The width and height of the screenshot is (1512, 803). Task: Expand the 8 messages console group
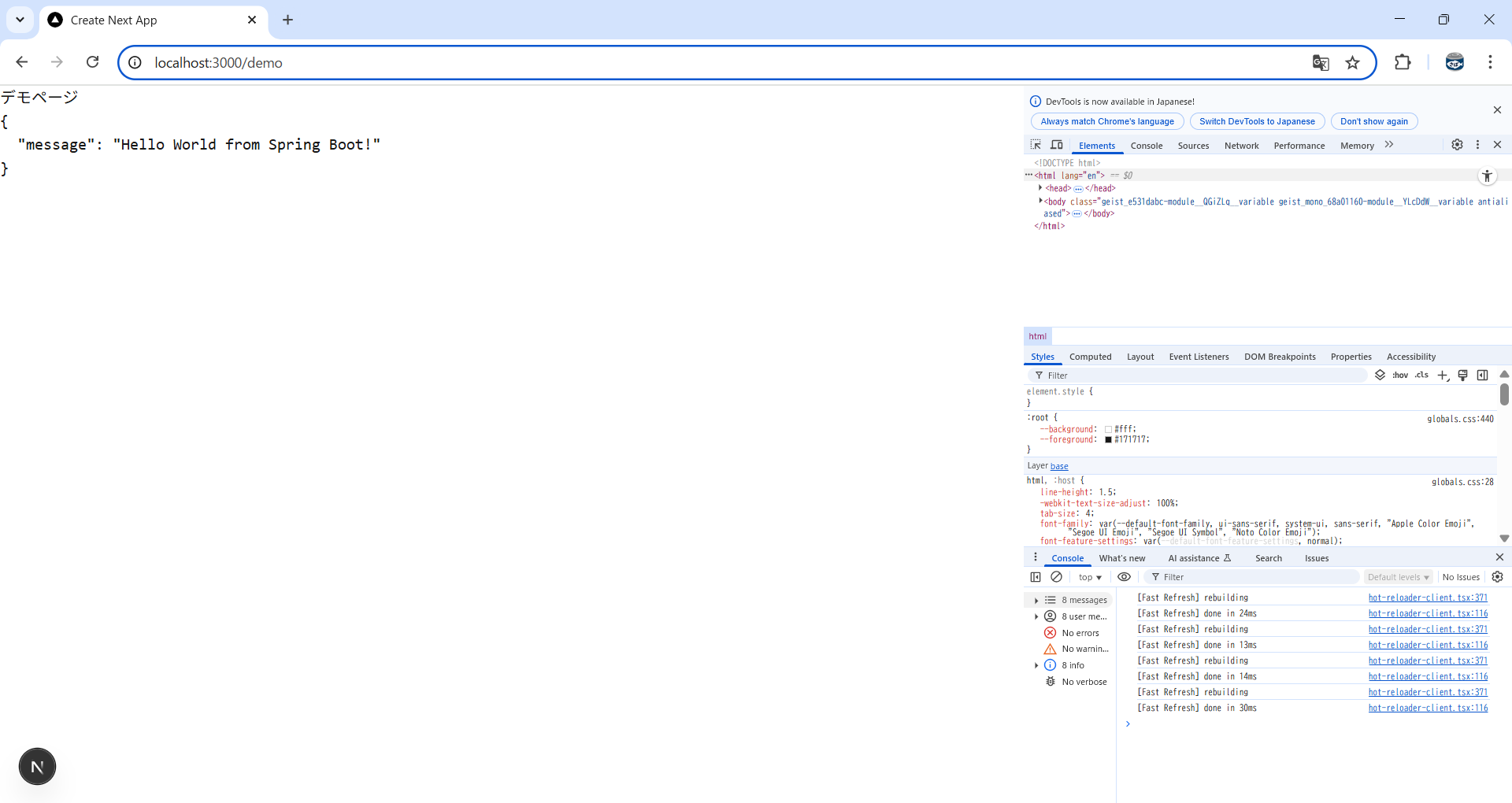[x=1036, y=599]
